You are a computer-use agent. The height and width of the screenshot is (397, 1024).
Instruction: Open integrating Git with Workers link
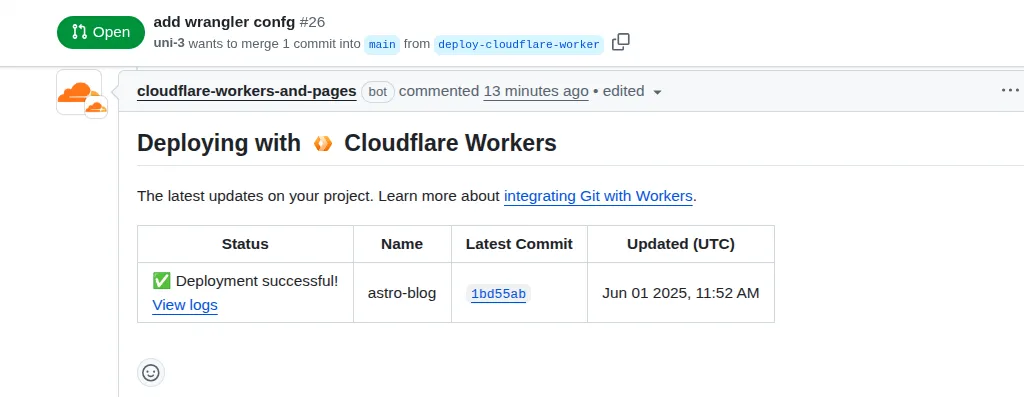pos(598,196)
